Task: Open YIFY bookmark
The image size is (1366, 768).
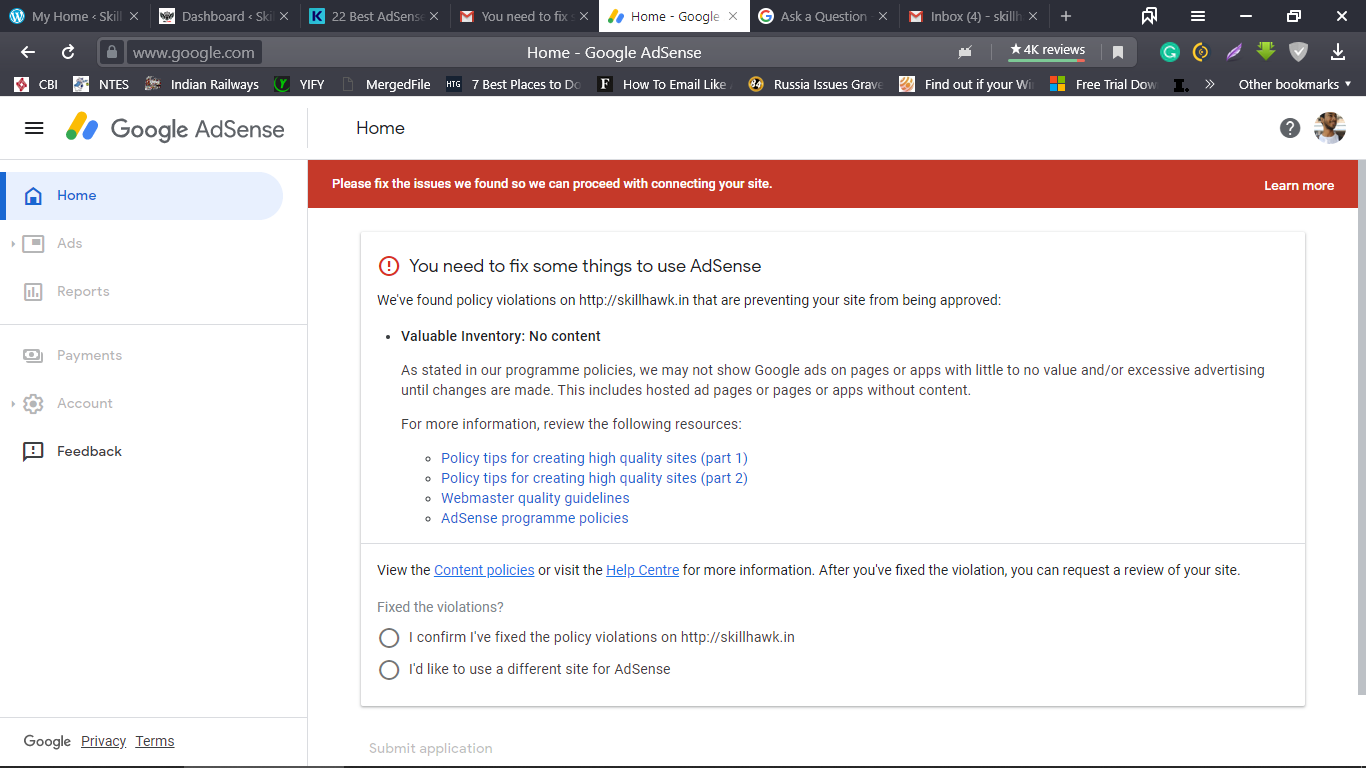Action: pos(300,84)
